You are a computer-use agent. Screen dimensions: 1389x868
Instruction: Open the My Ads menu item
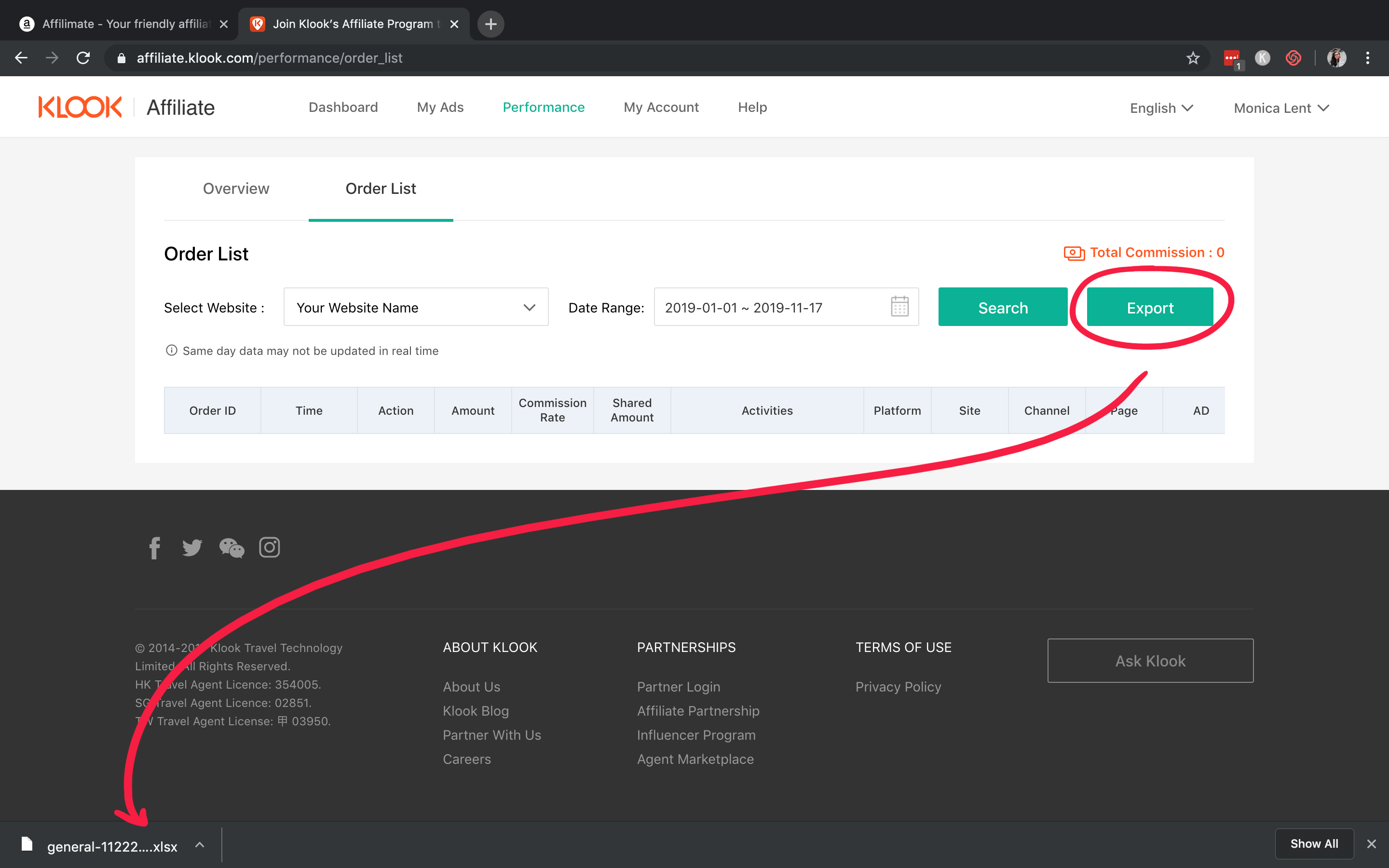coord(440,108)
